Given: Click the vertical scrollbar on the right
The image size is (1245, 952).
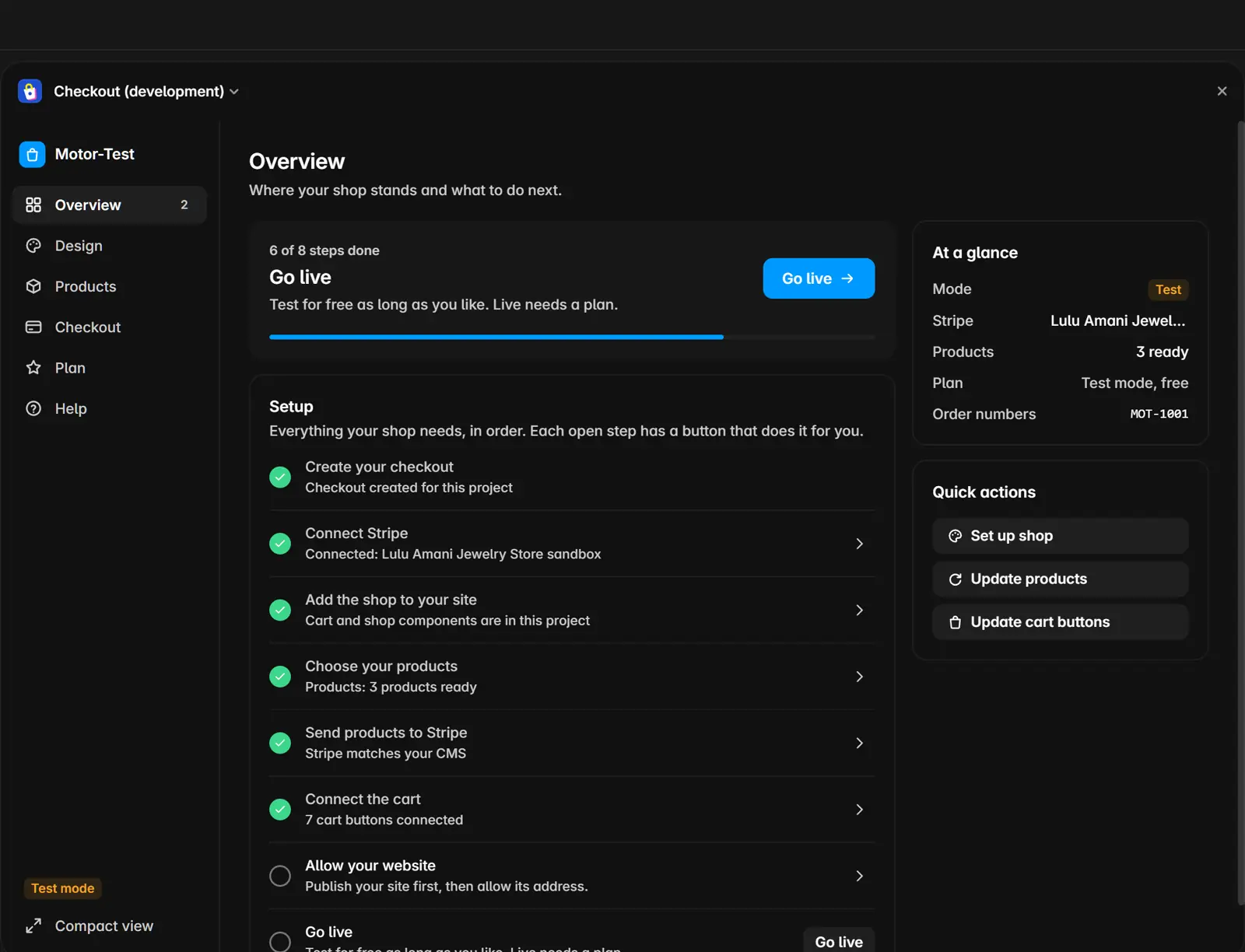Looking at the screenshot, I should pyautogui.click(x=1241, y=513).
